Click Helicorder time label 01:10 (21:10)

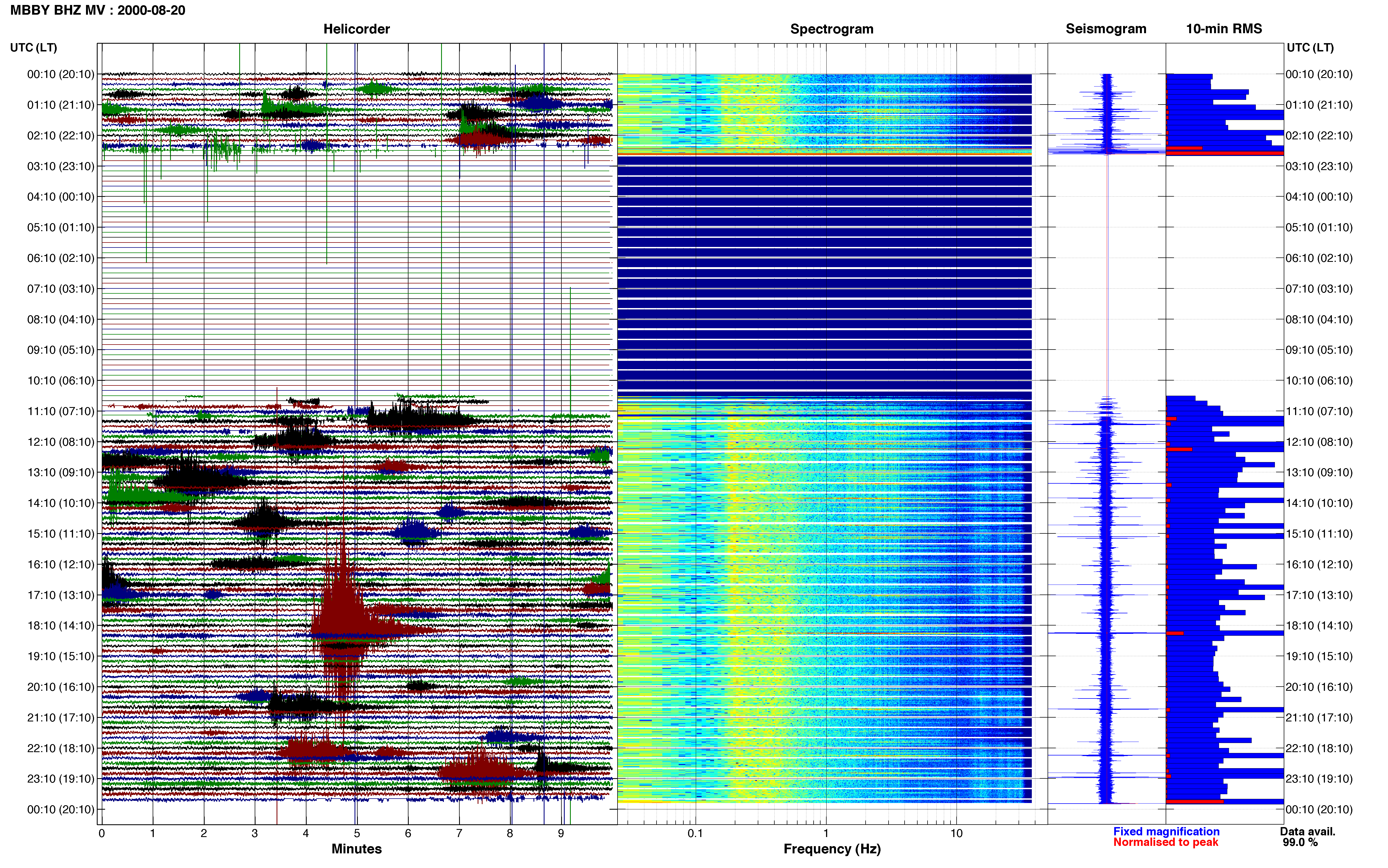click(61, 105)
